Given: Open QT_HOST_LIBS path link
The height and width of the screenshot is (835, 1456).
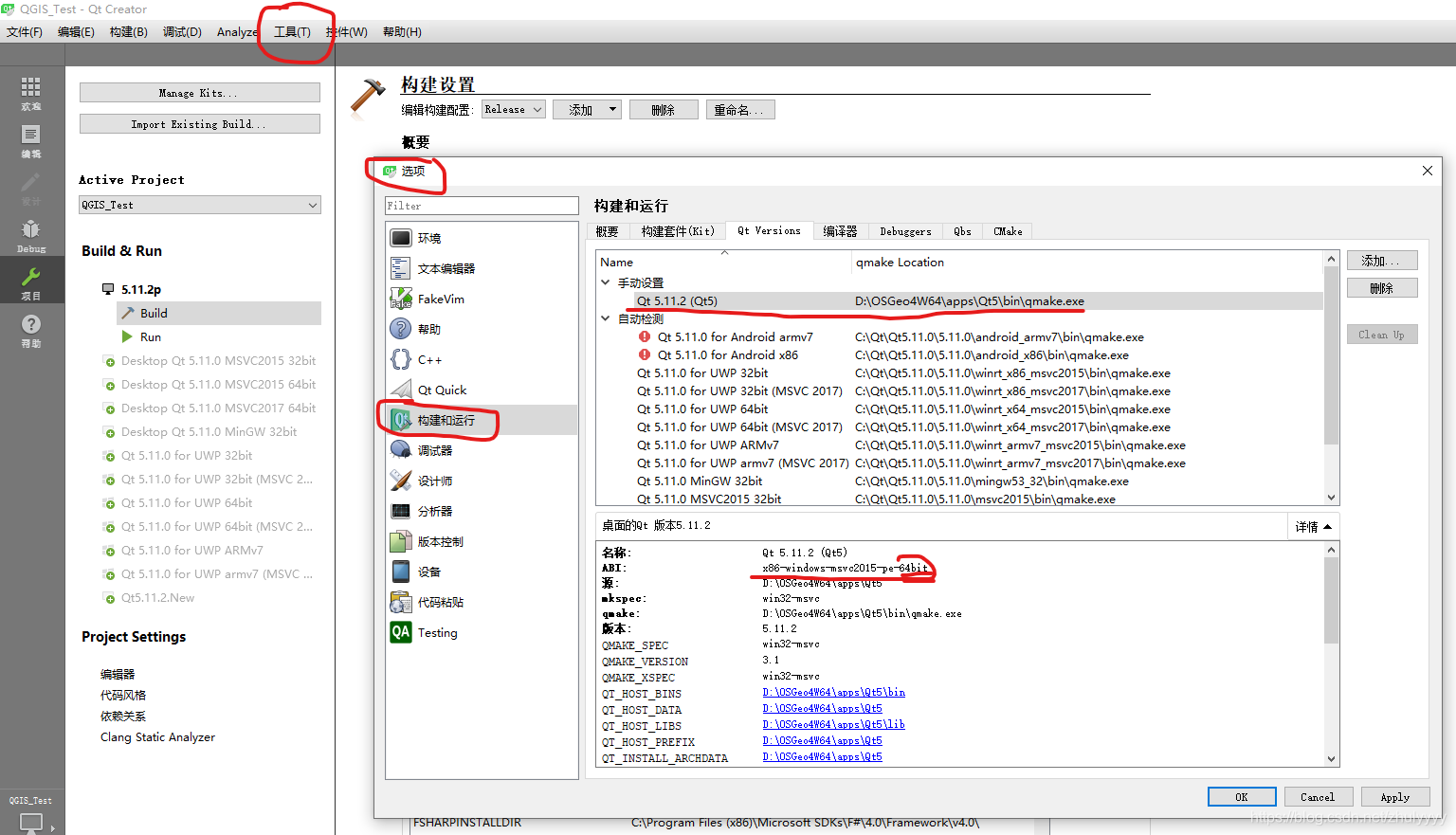Looking at the screenshot, I should click(x=833, y=725).
